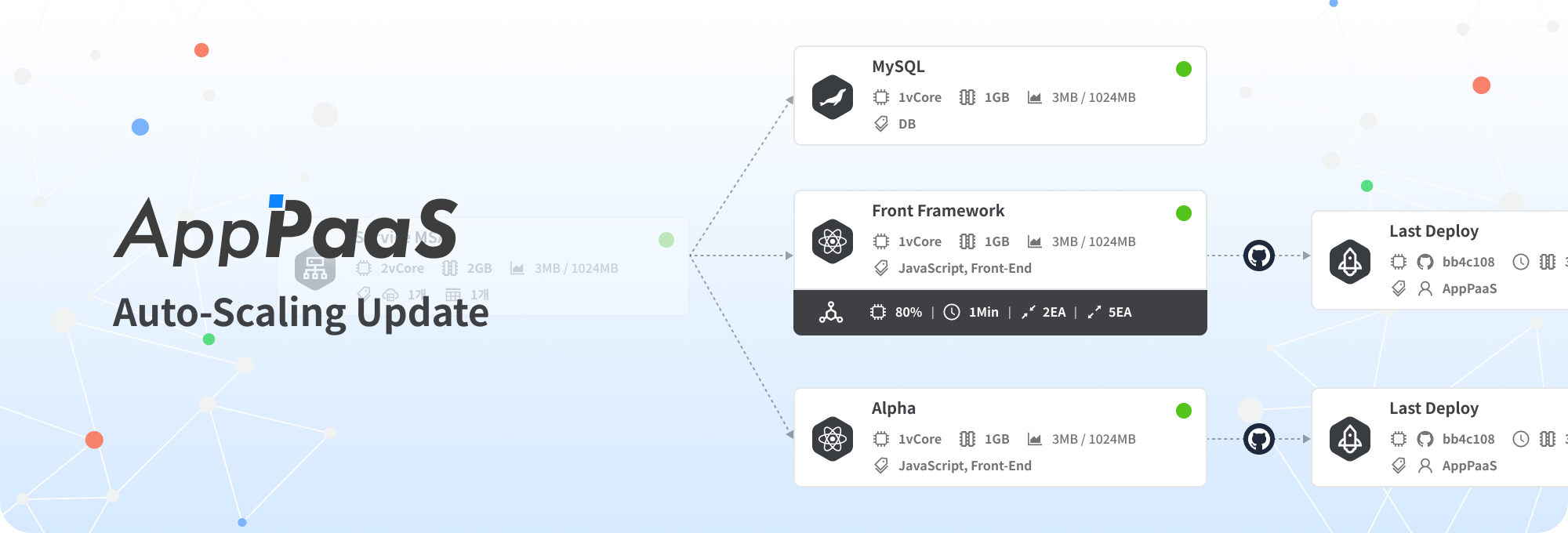Click the 1Min interval value

[x=984, y=312]
